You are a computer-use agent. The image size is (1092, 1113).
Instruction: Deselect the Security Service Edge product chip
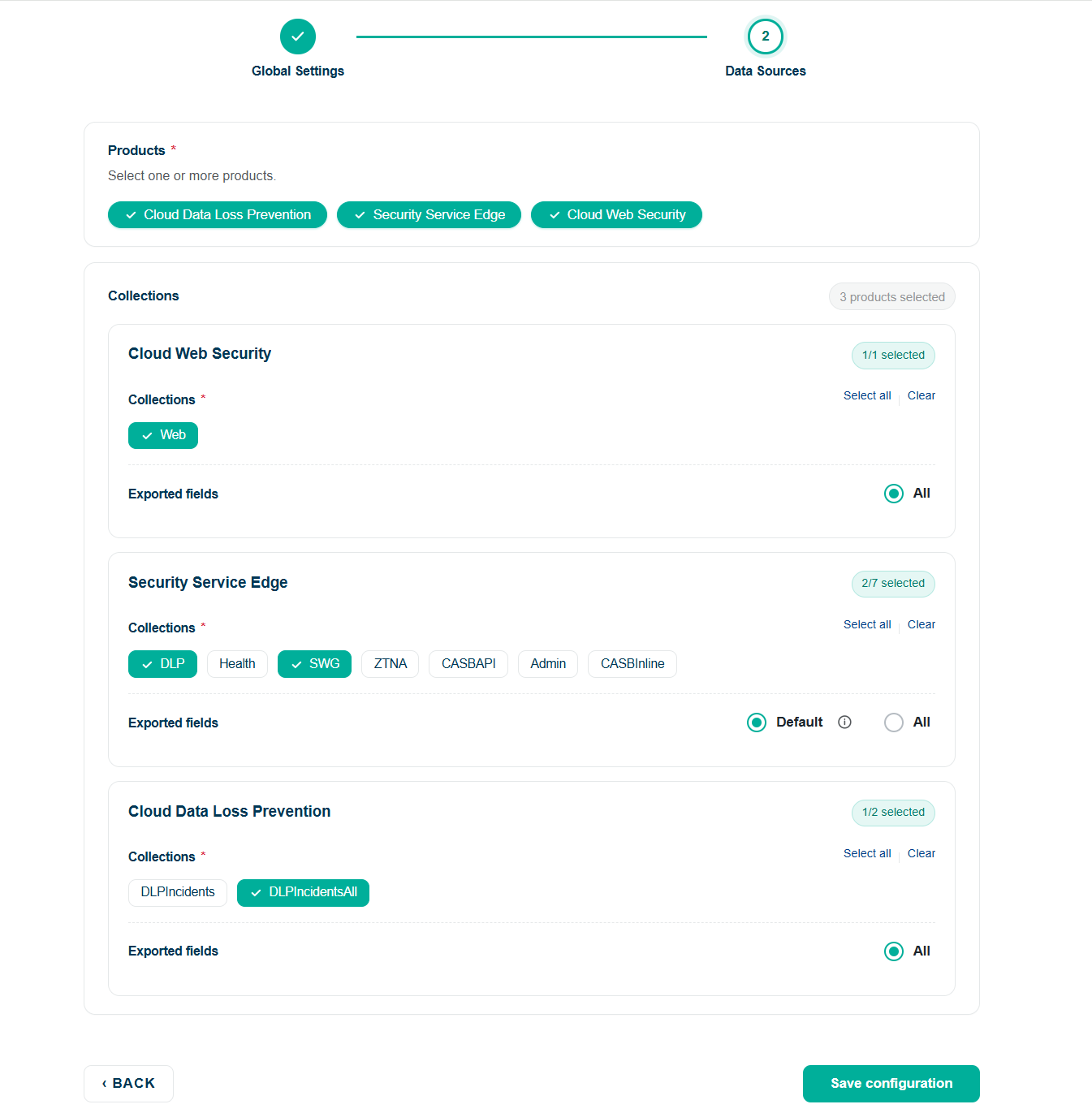(x=429, y=215)
